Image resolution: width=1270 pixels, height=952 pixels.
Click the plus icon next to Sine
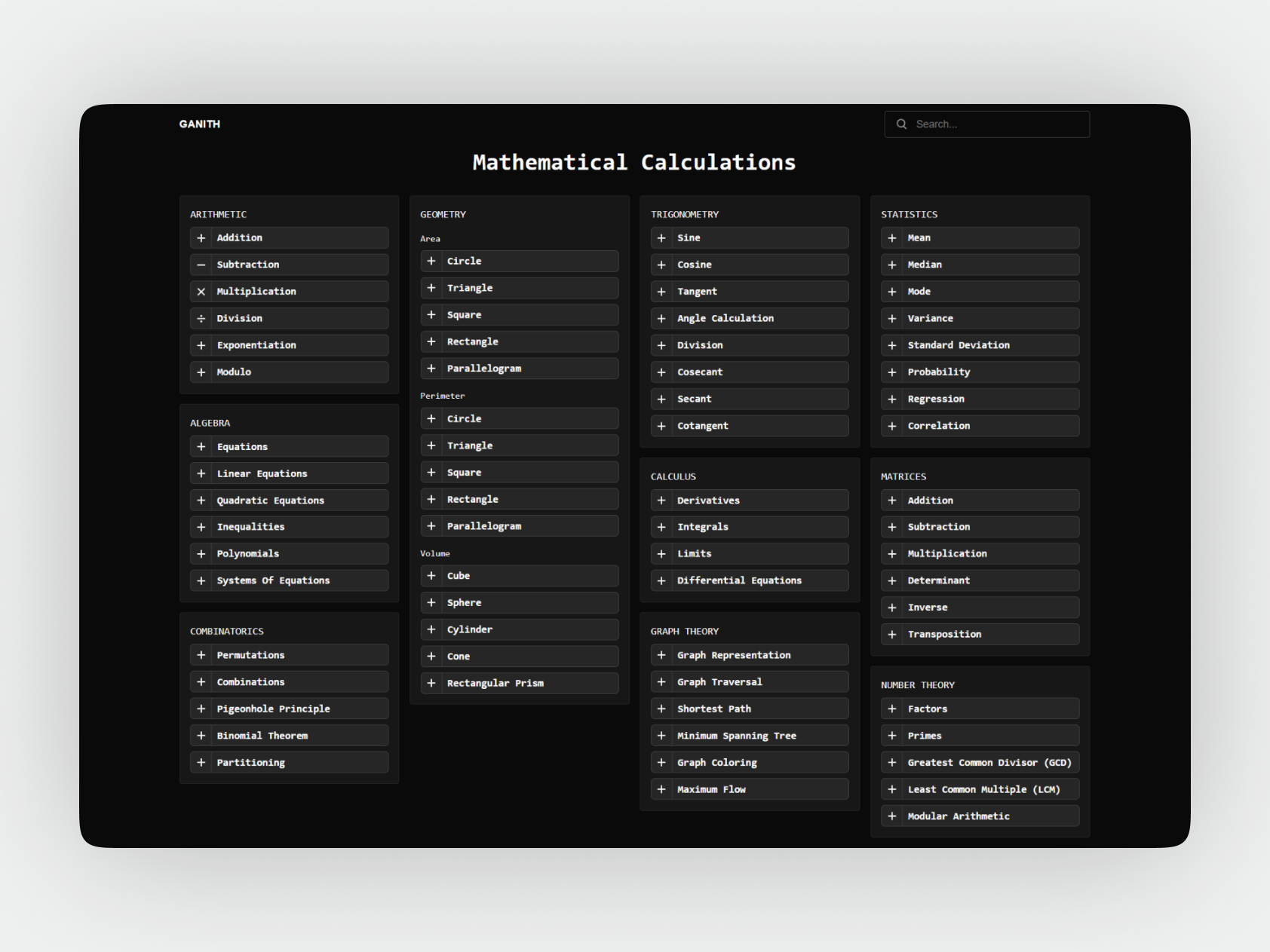coord(661,238)
